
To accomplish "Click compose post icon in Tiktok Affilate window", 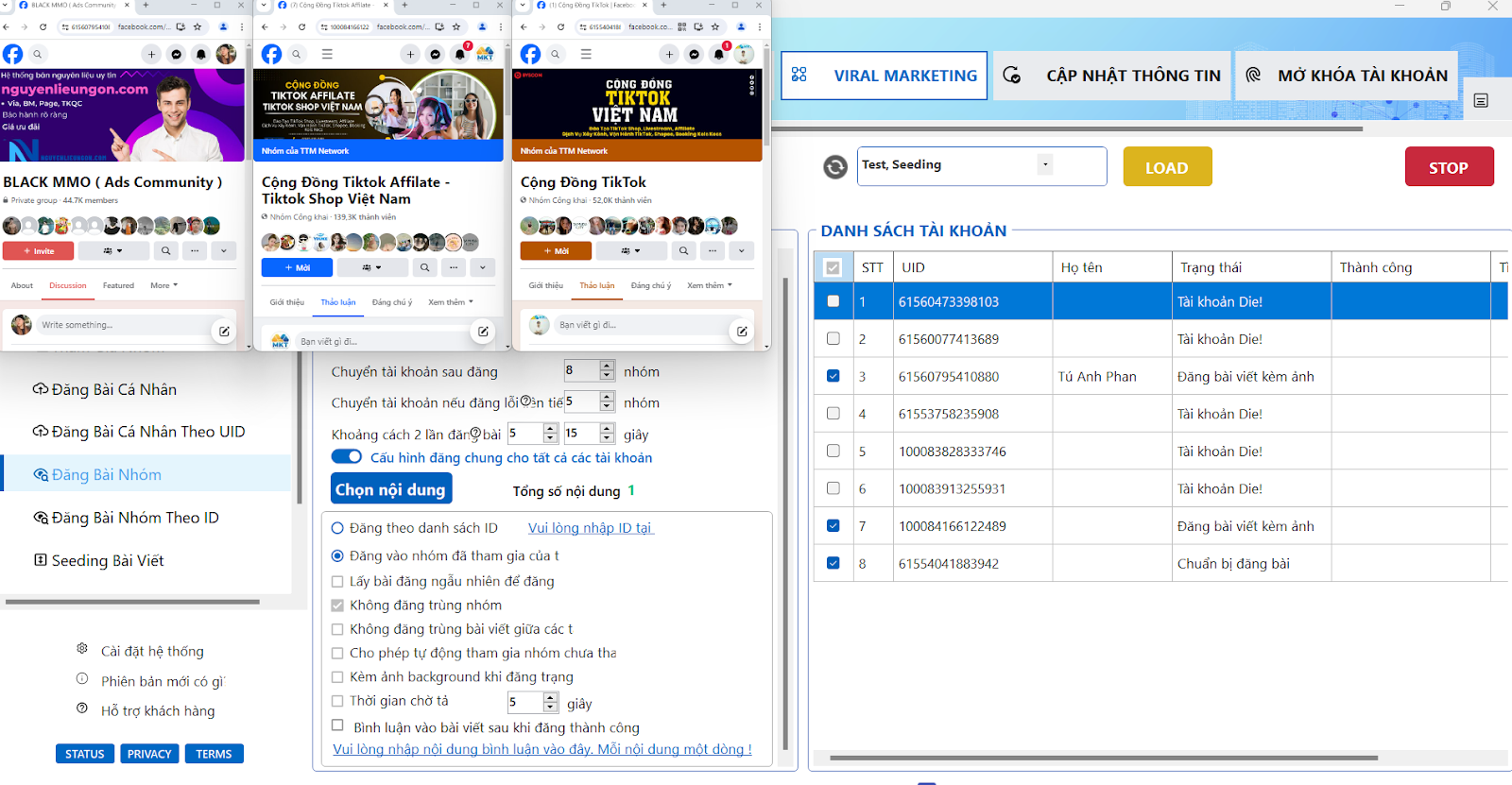I will 483,332.
